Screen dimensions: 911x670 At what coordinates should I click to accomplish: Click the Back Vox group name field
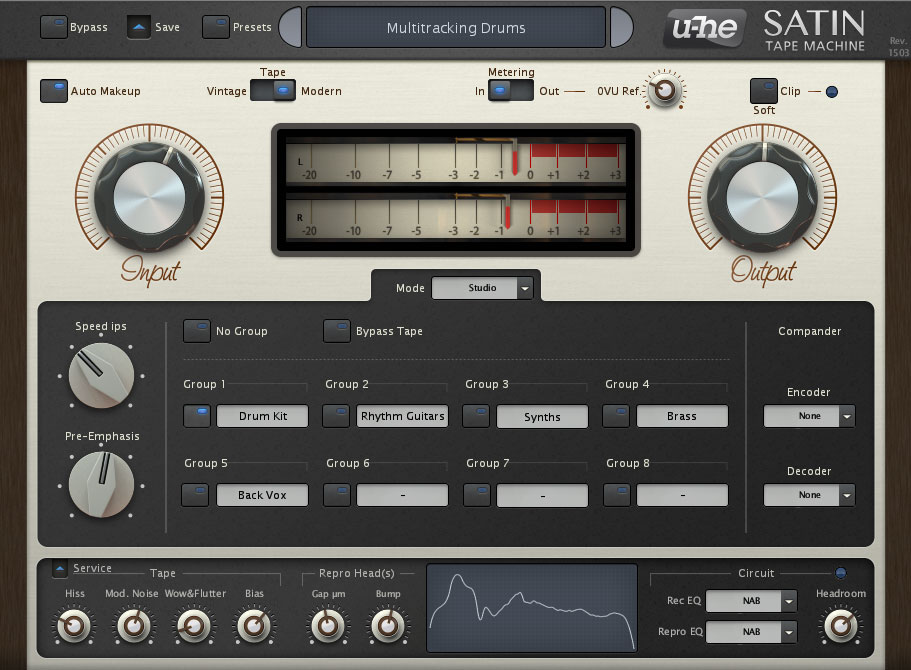(x=262, y=495)
